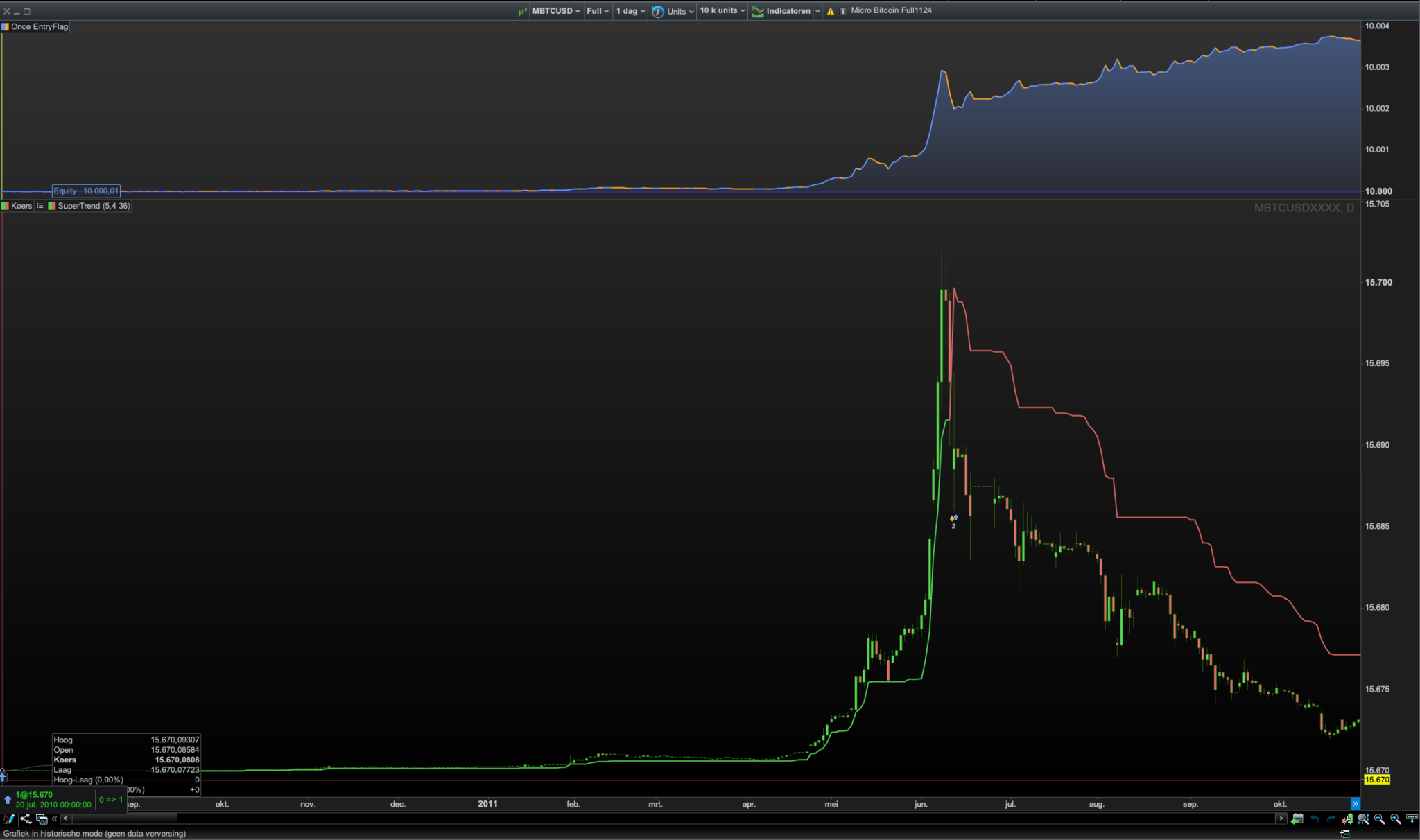Expand the 10 k units dropdown
Viewport: 1420px width, 840px height.
click(722, 11)
